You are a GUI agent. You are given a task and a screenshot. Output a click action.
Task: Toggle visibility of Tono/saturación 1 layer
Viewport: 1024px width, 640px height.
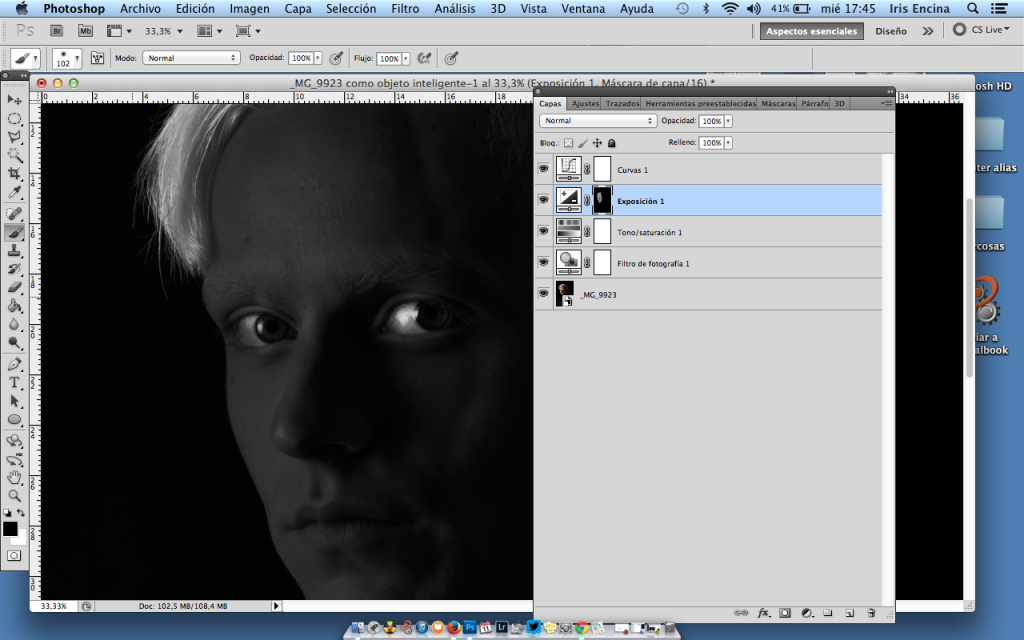click(544, 232)
